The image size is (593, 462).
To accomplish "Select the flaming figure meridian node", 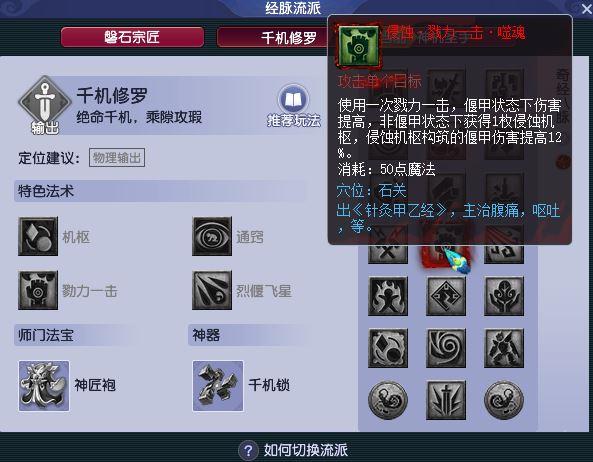I will (388, 296).
